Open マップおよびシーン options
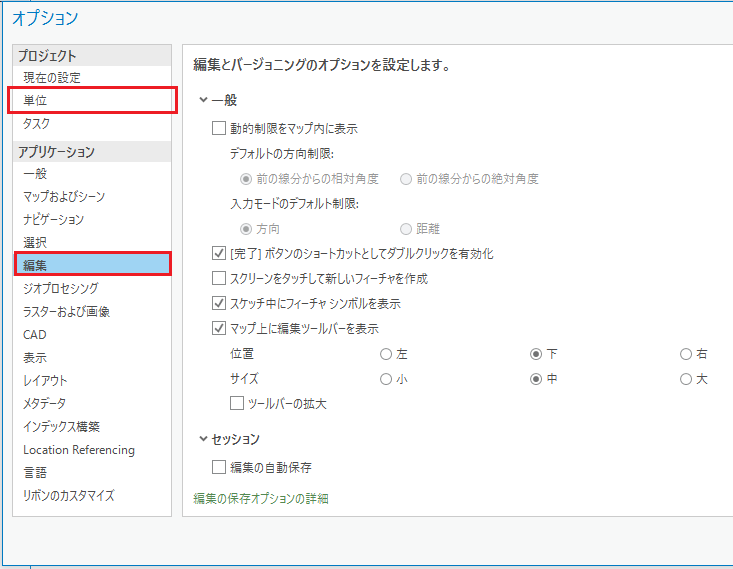 pyautogui.click(x=92, y=196)
